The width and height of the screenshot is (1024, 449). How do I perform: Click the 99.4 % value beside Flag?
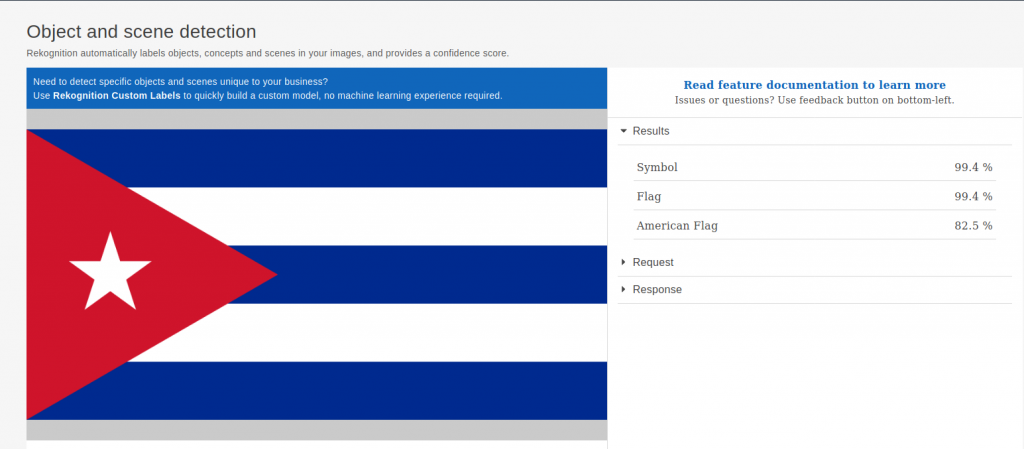coord(973,196)
